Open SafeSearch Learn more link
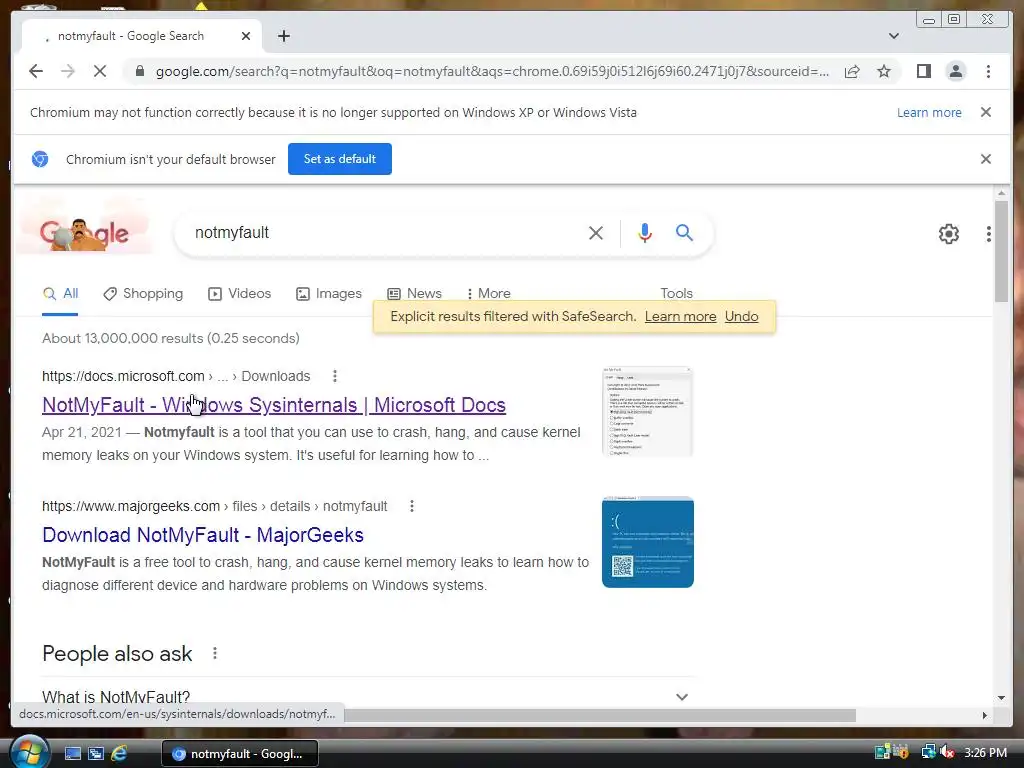The width and height of the screenshot is (1024, 768). point(680,316)
